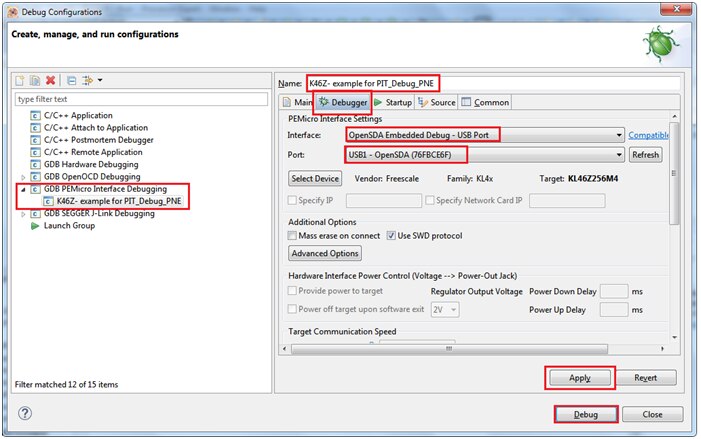
Task: Click the GDB OpenOCD Debugging icon
Action: [x=35, y=177]
